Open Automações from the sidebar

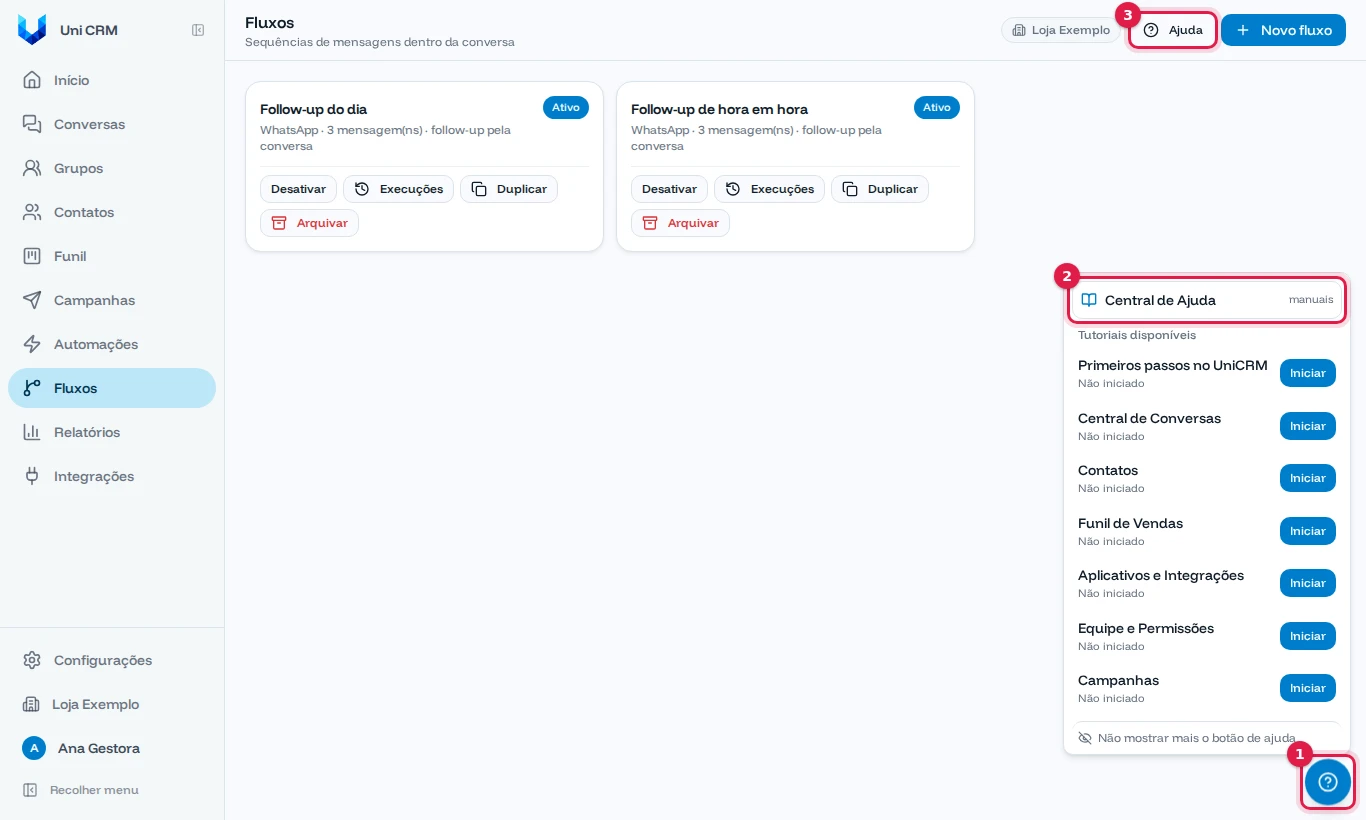[112, 344]
